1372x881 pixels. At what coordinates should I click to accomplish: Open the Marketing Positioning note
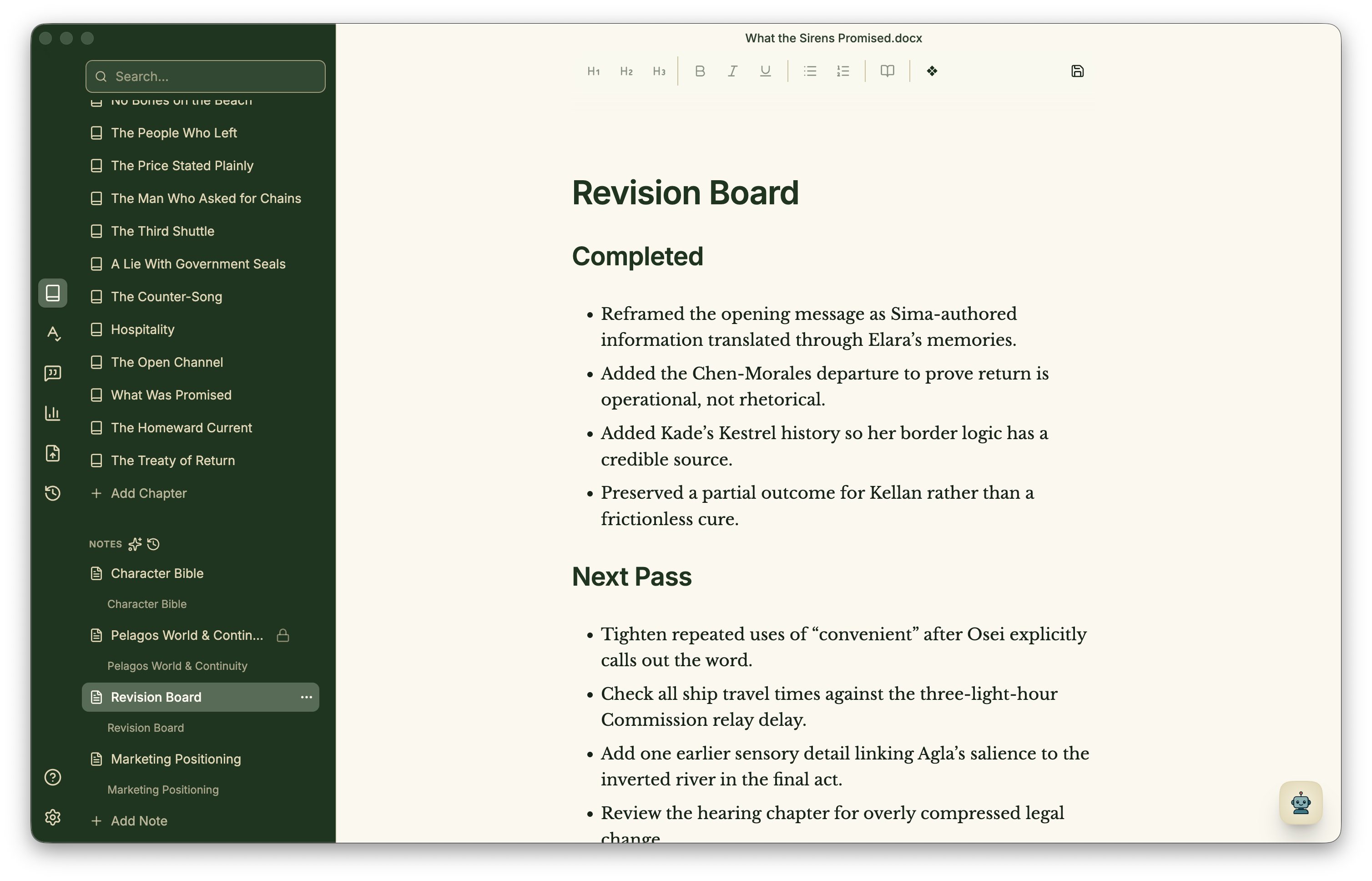click(x=200, y=759)
